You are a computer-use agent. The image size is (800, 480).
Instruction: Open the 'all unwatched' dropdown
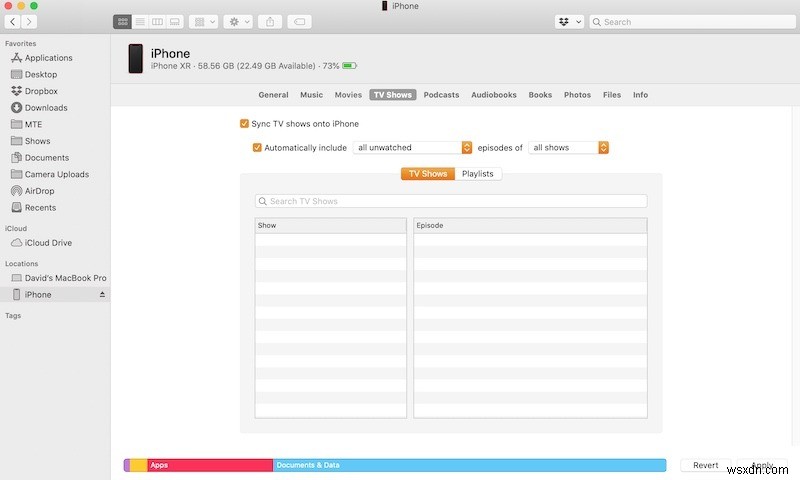pos(412,147)
